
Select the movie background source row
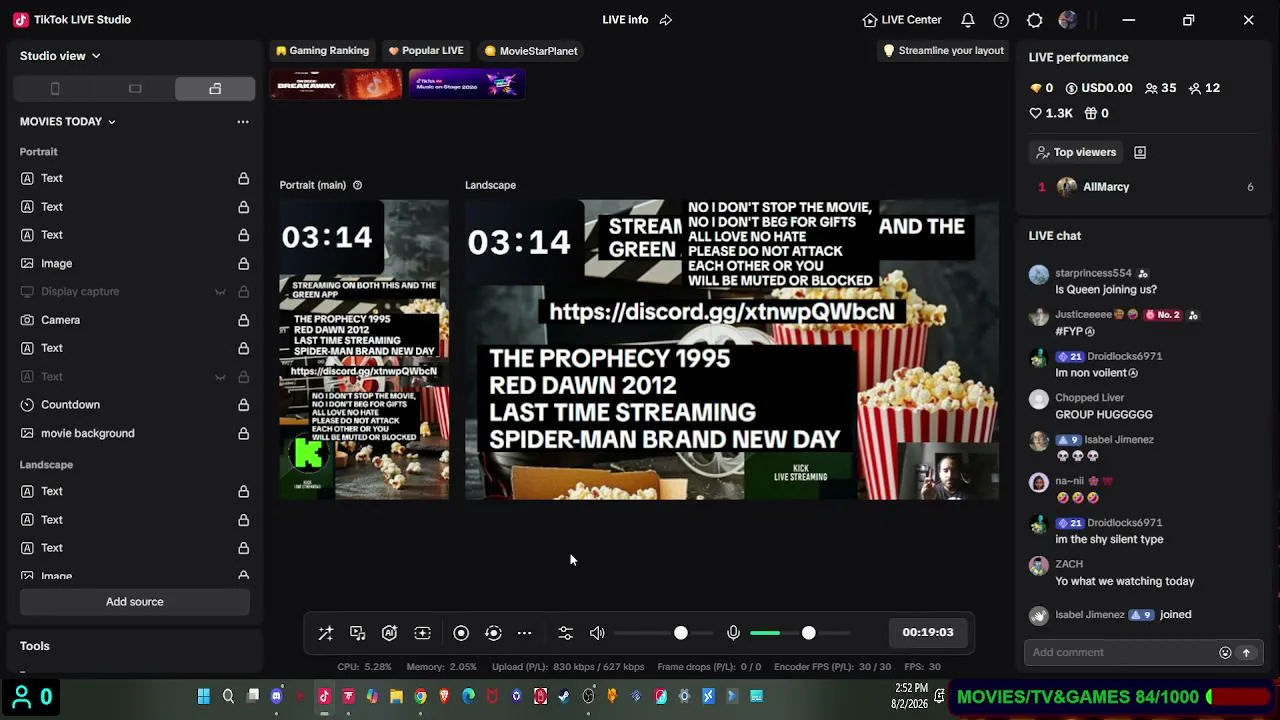[x=135, y=433]
